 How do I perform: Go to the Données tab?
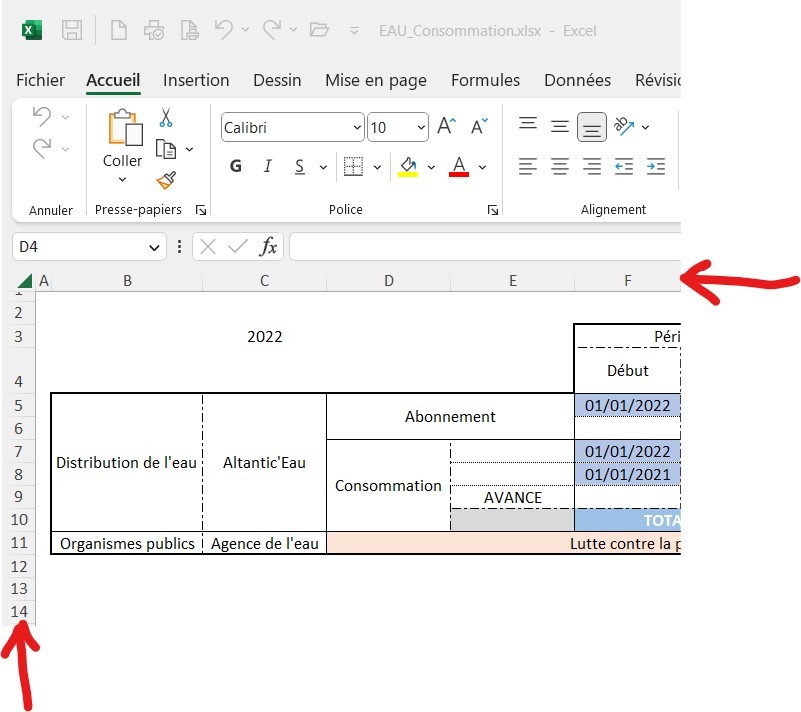pyautogui.click(x=577, y=80)
